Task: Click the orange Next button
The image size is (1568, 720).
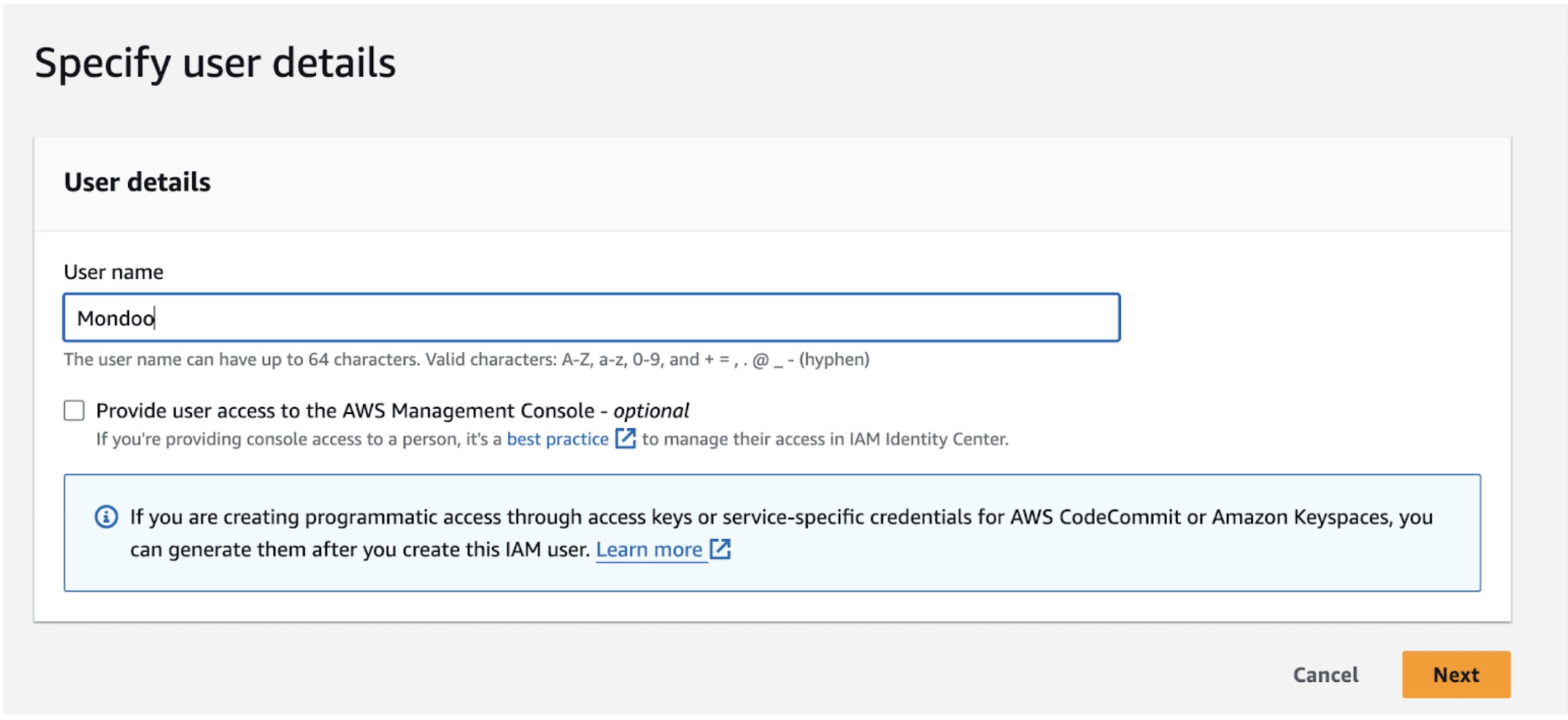Action: [x=1456, y=674]
